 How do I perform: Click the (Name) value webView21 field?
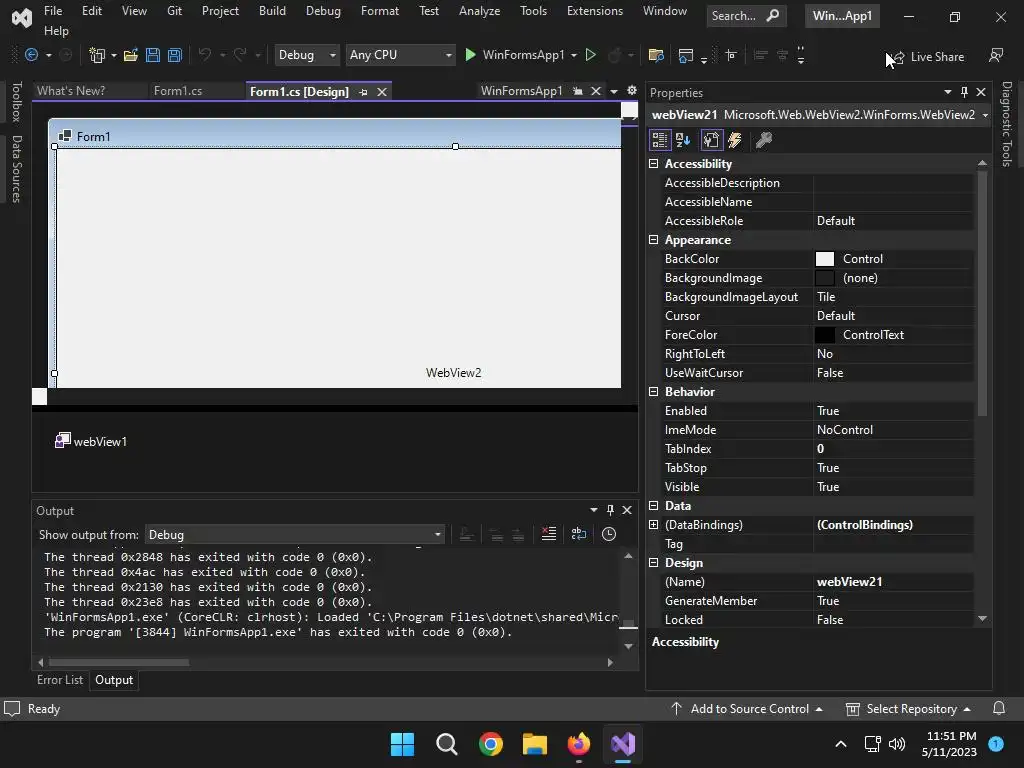tap(893, 581)
